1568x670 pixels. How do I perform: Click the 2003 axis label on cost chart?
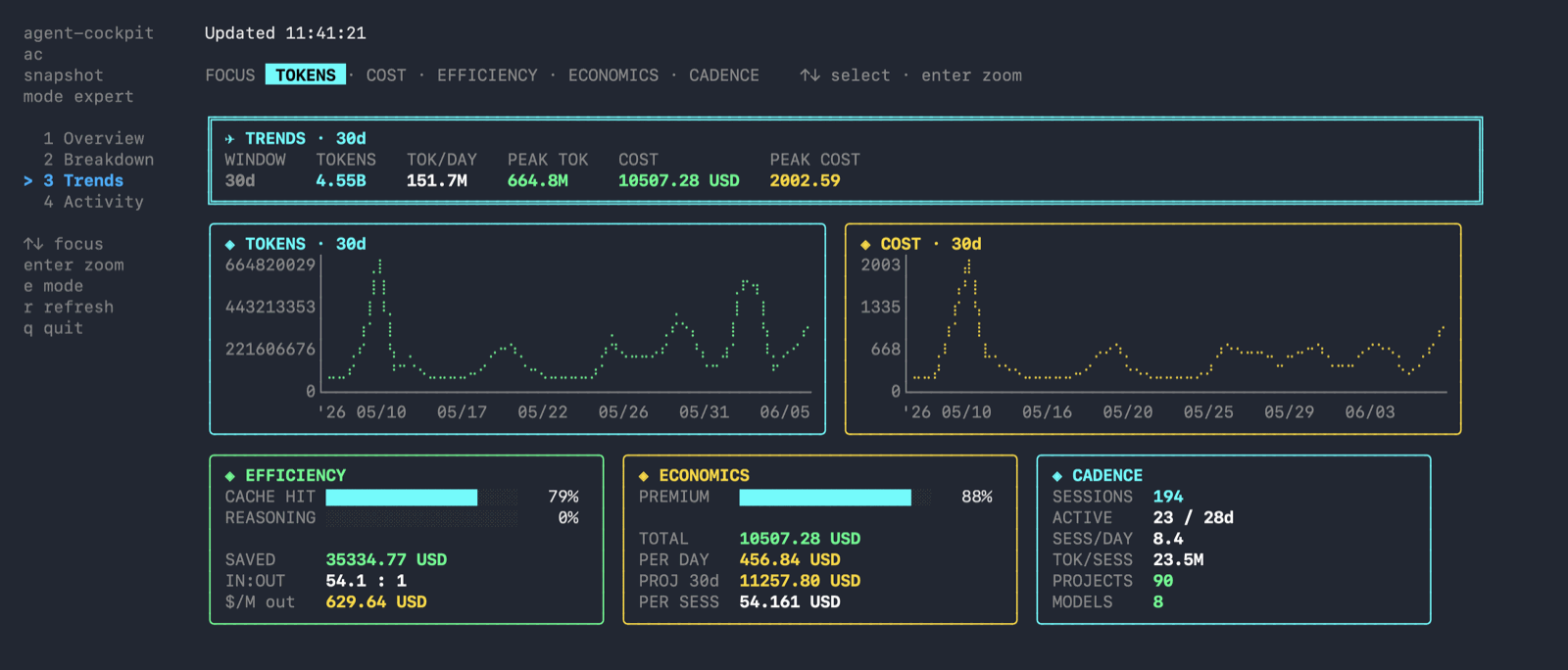tap(880, 265)
